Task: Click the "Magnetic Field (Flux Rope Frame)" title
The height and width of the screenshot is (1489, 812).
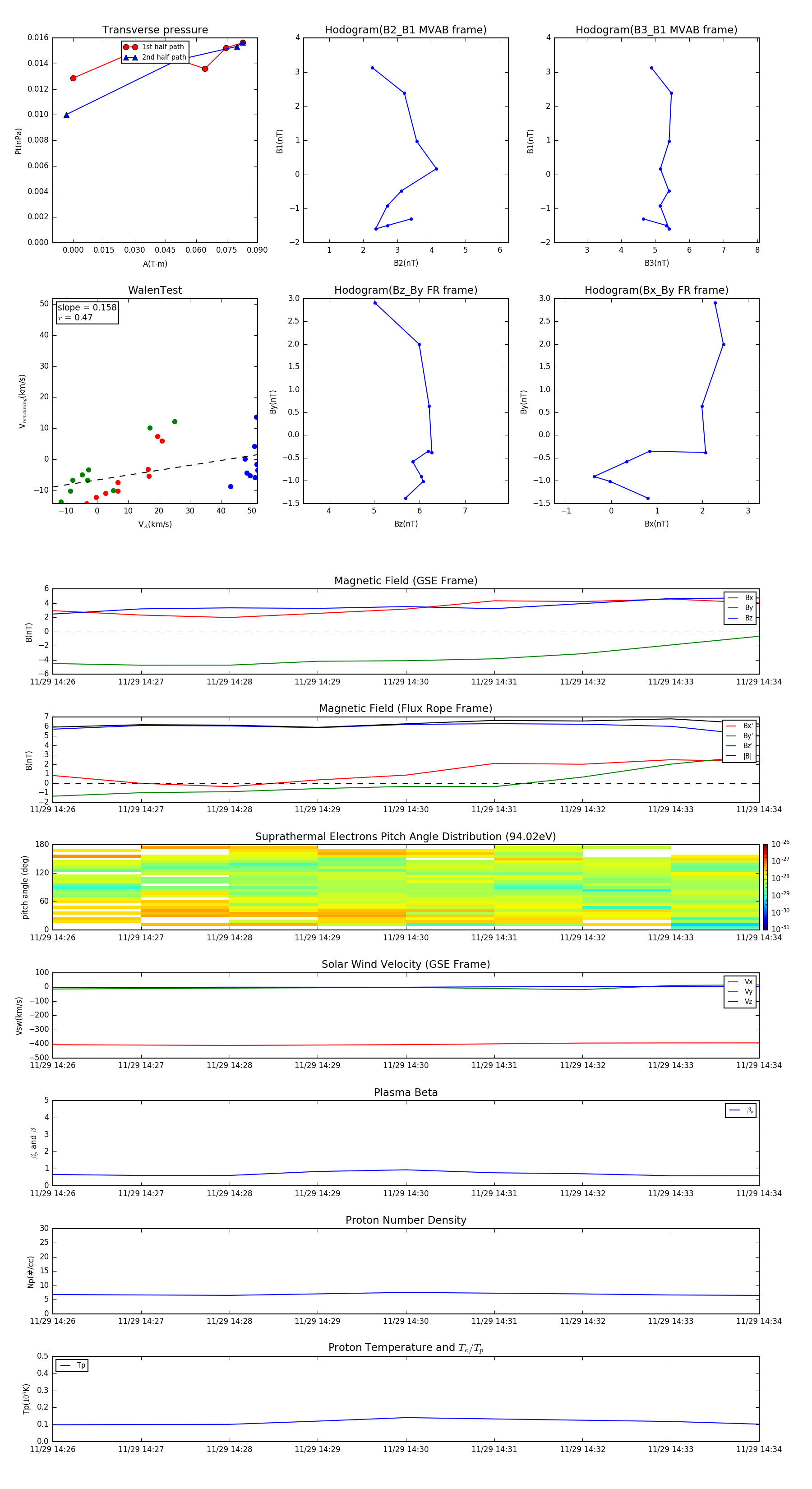Action: click(406, 709)
